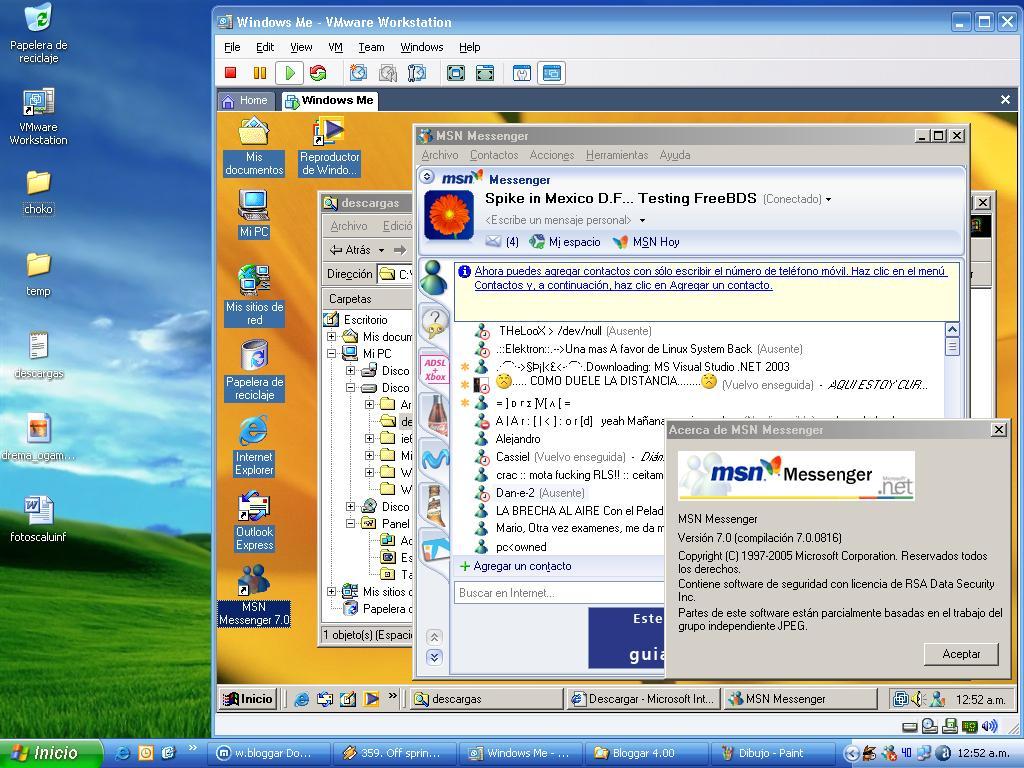1024x768 pixels.
Task: Open the Atrás history dropdown in descargas
Action: coord(381,250)
